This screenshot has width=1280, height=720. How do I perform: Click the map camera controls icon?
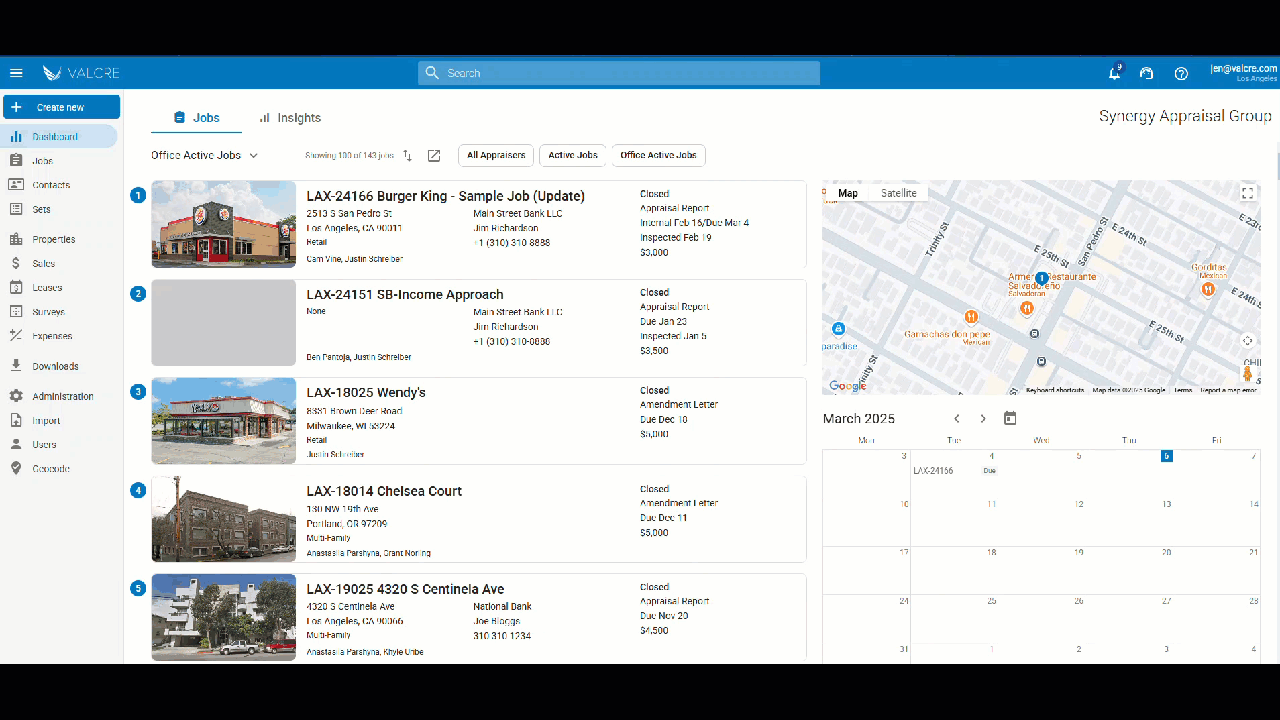click(x=1247, y=341)
